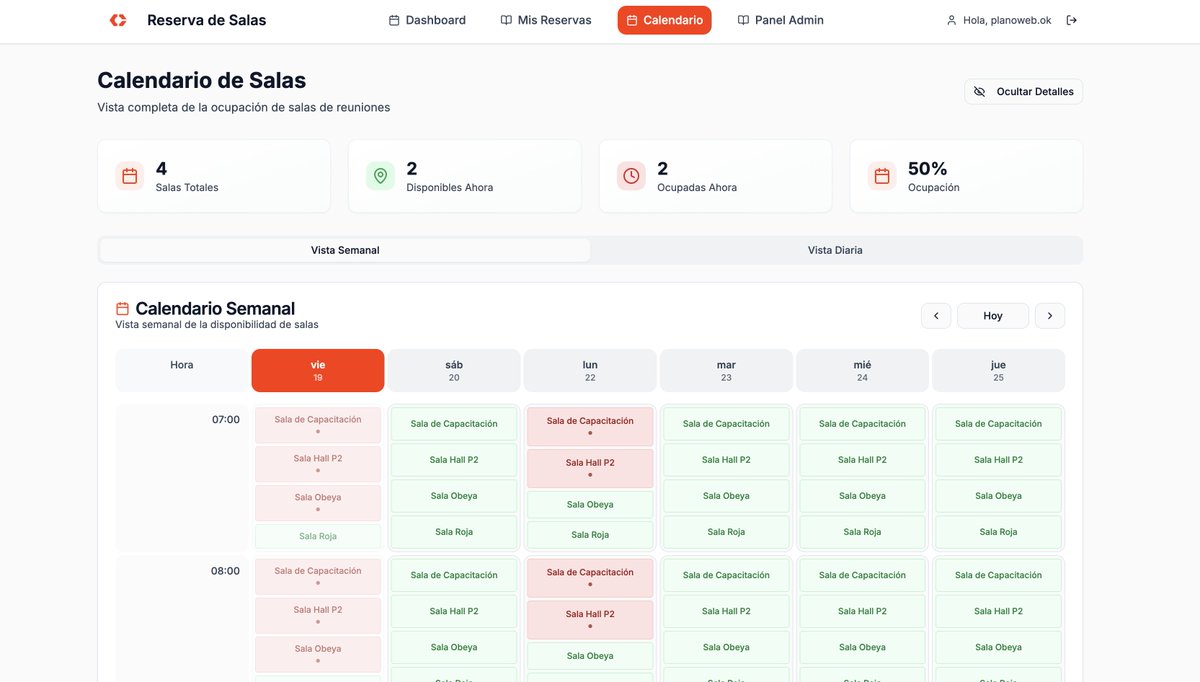
Task: Switch to the Vista Semanal tab
Action: pyautogui.click(x=345, y=250)
